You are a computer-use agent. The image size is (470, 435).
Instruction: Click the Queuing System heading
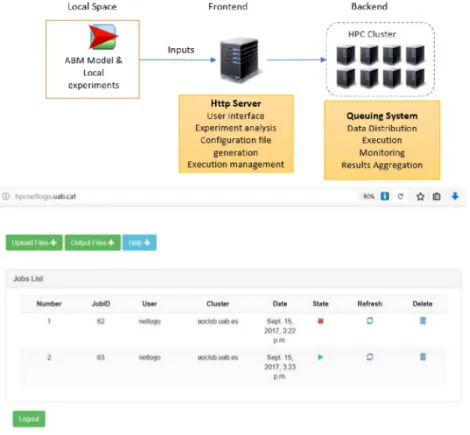coord(382,116)
